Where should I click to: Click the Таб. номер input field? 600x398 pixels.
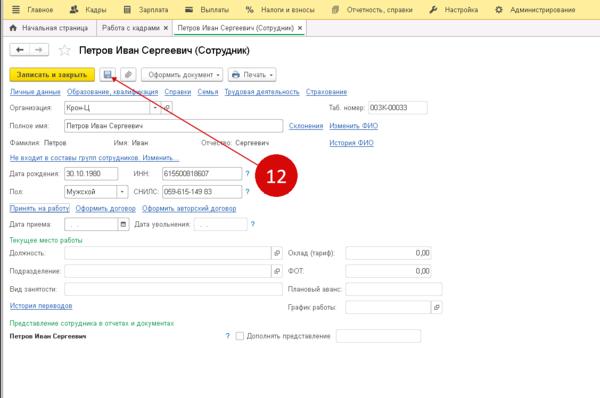(x=398, y=108)
